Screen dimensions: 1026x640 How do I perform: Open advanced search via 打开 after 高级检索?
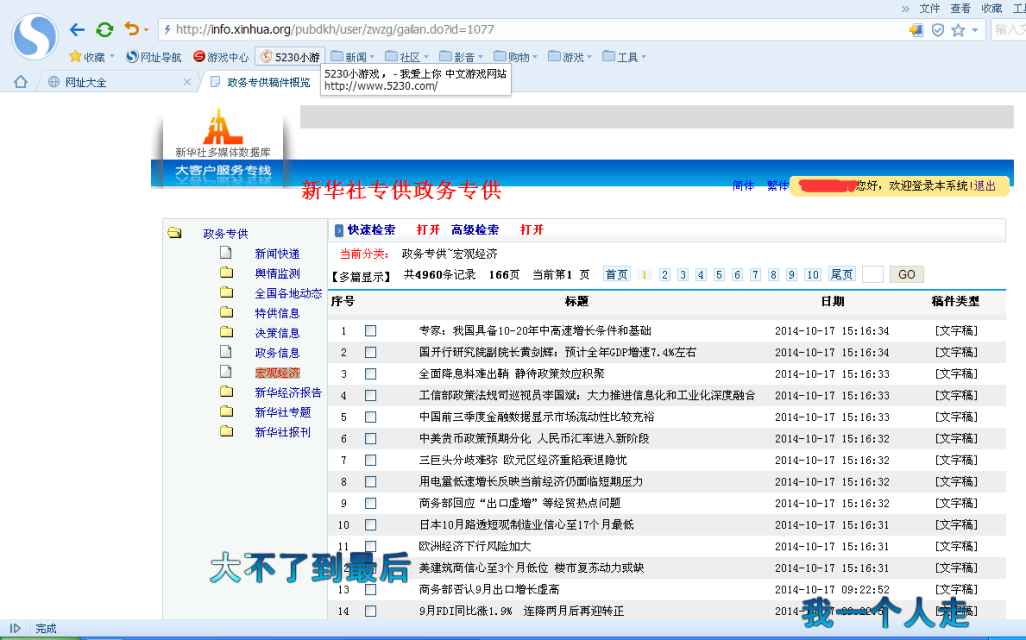tap(531, 230)
